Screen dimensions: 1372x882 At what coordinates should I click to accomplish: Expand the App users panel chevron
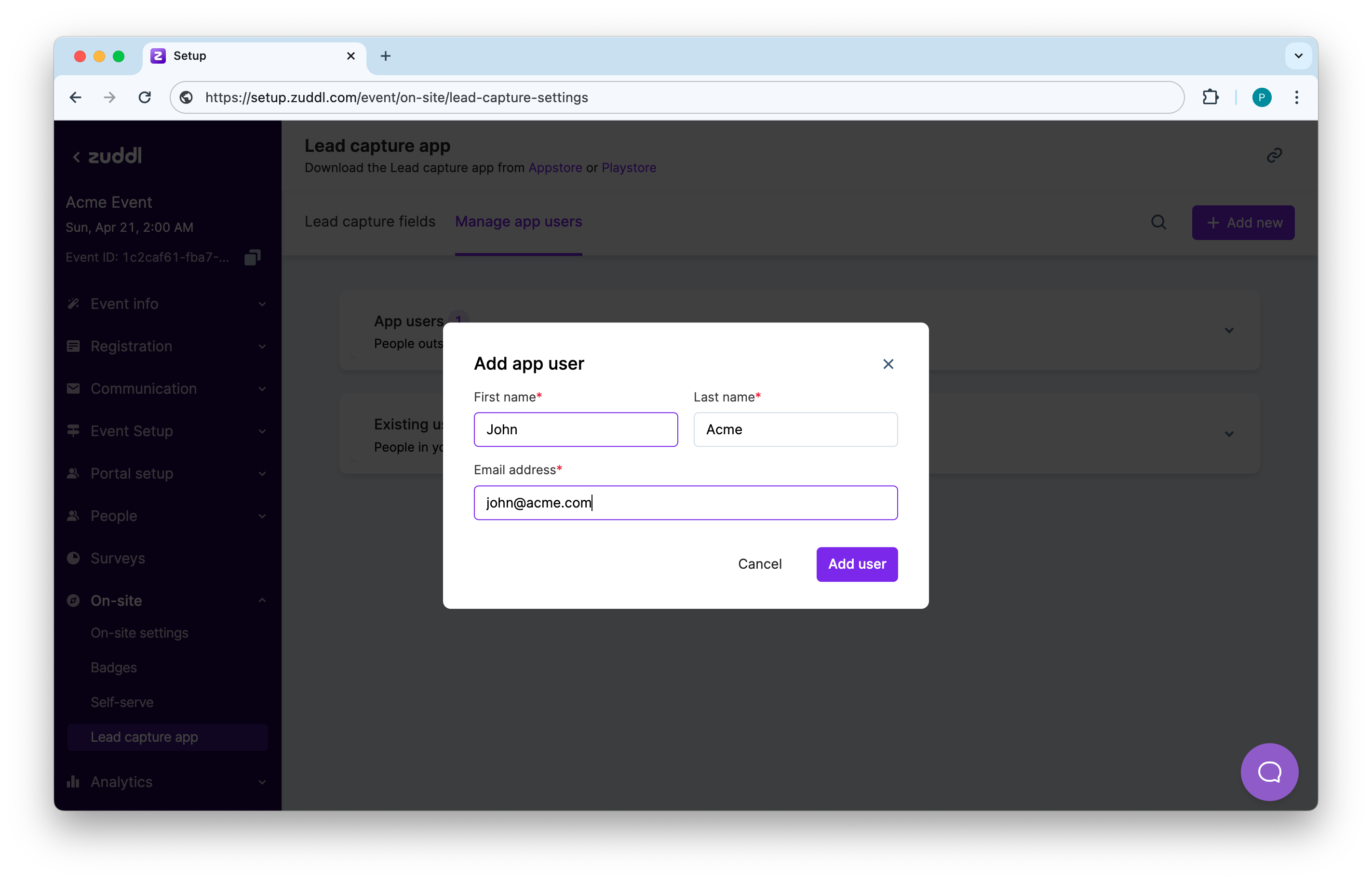(x=1229, y=331)
